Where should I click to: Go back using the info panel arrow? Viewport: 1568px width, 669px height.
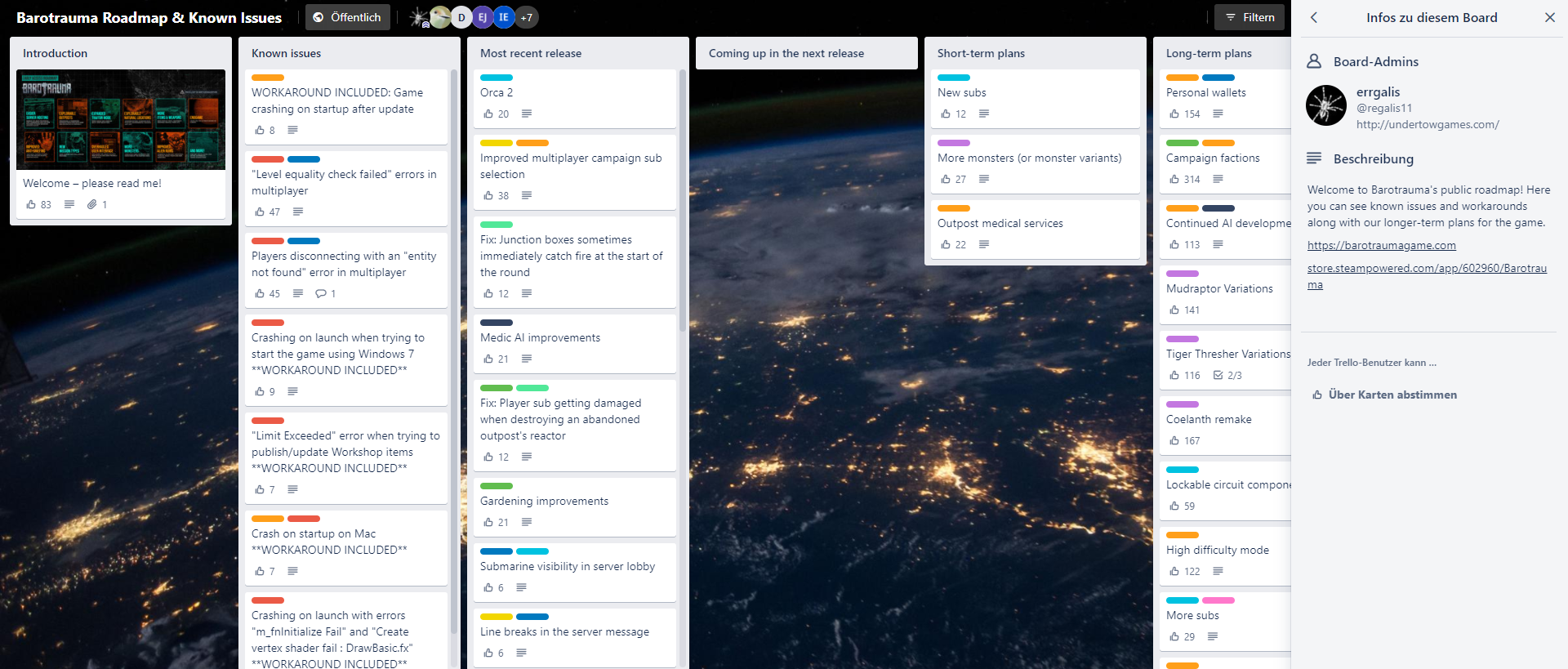[1314, 17]
